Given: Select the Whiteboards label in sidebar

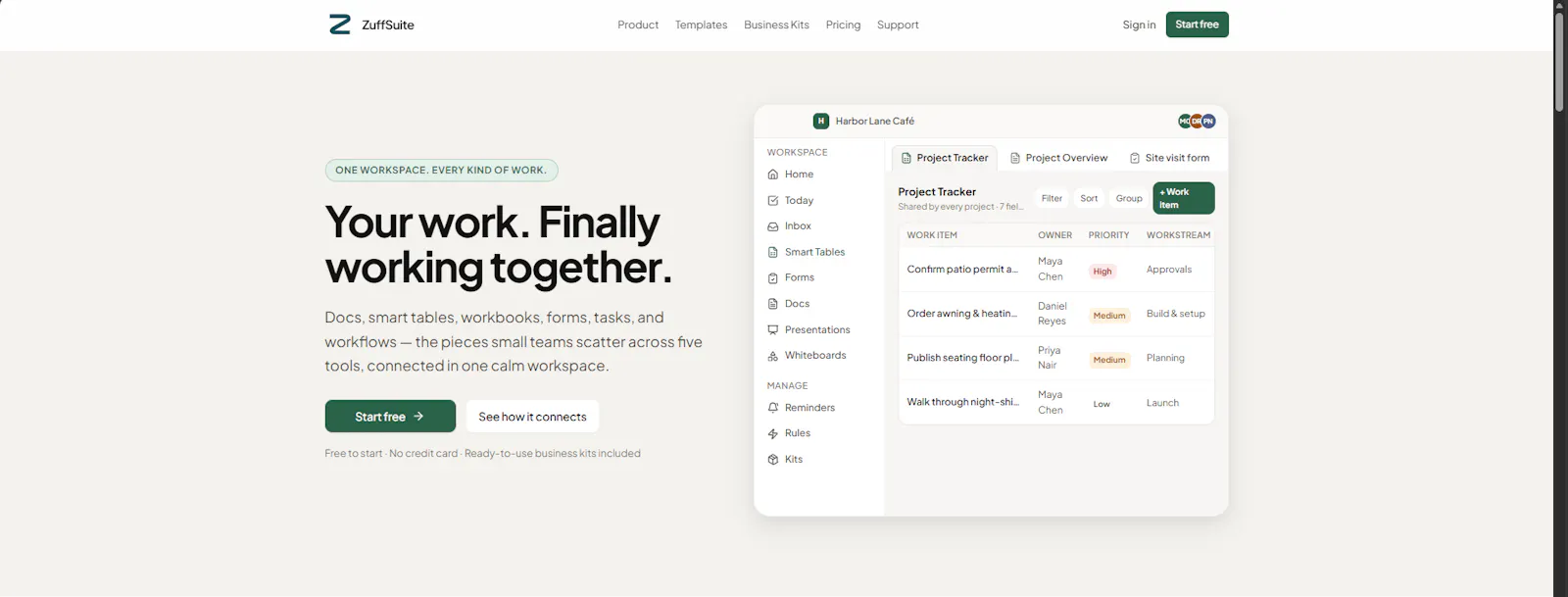Looking at the screenshot, I should coord(815,356).
